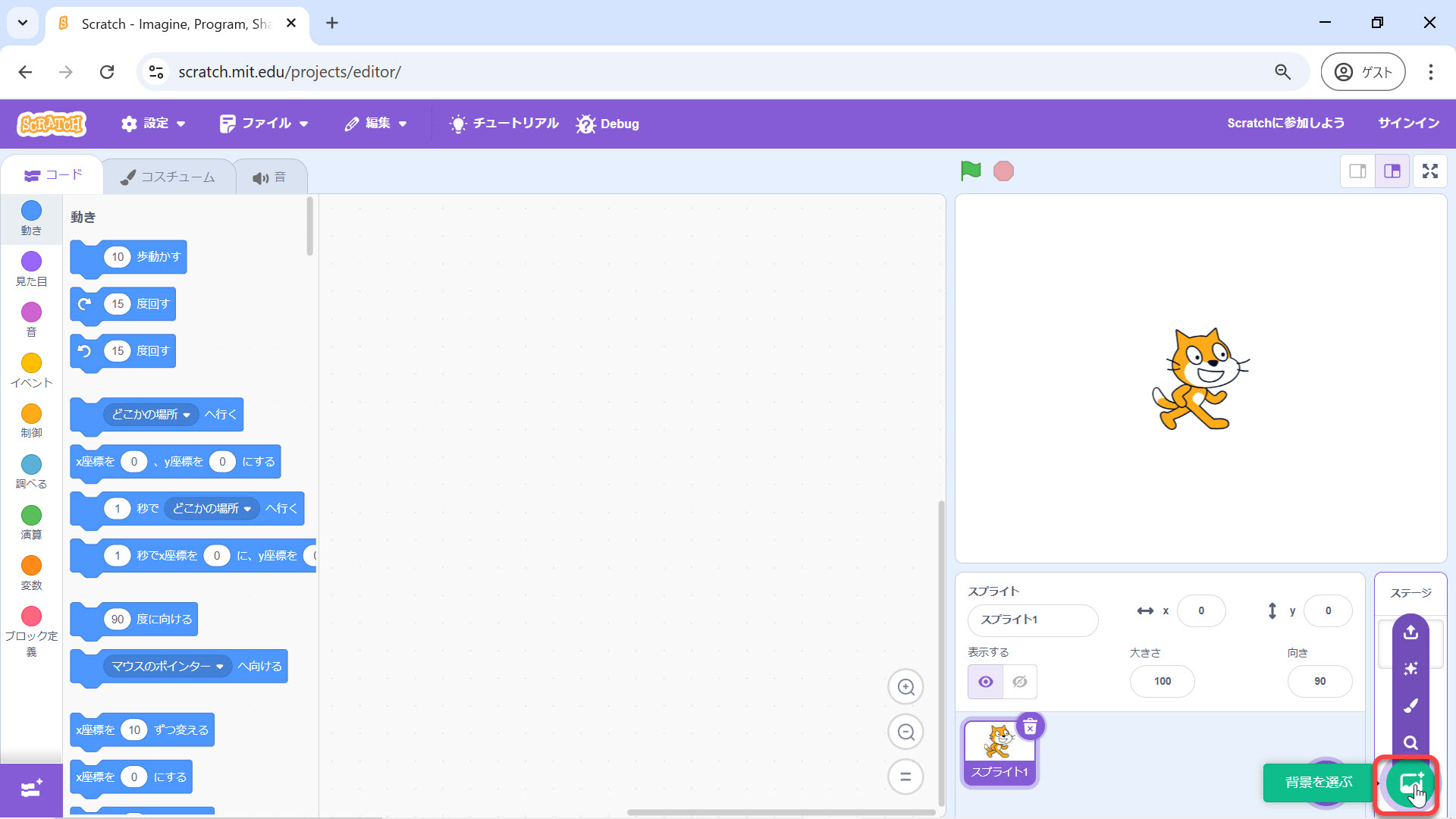
Task: Reset workspace zoom with equals button
Action: (x=905, y=777)
